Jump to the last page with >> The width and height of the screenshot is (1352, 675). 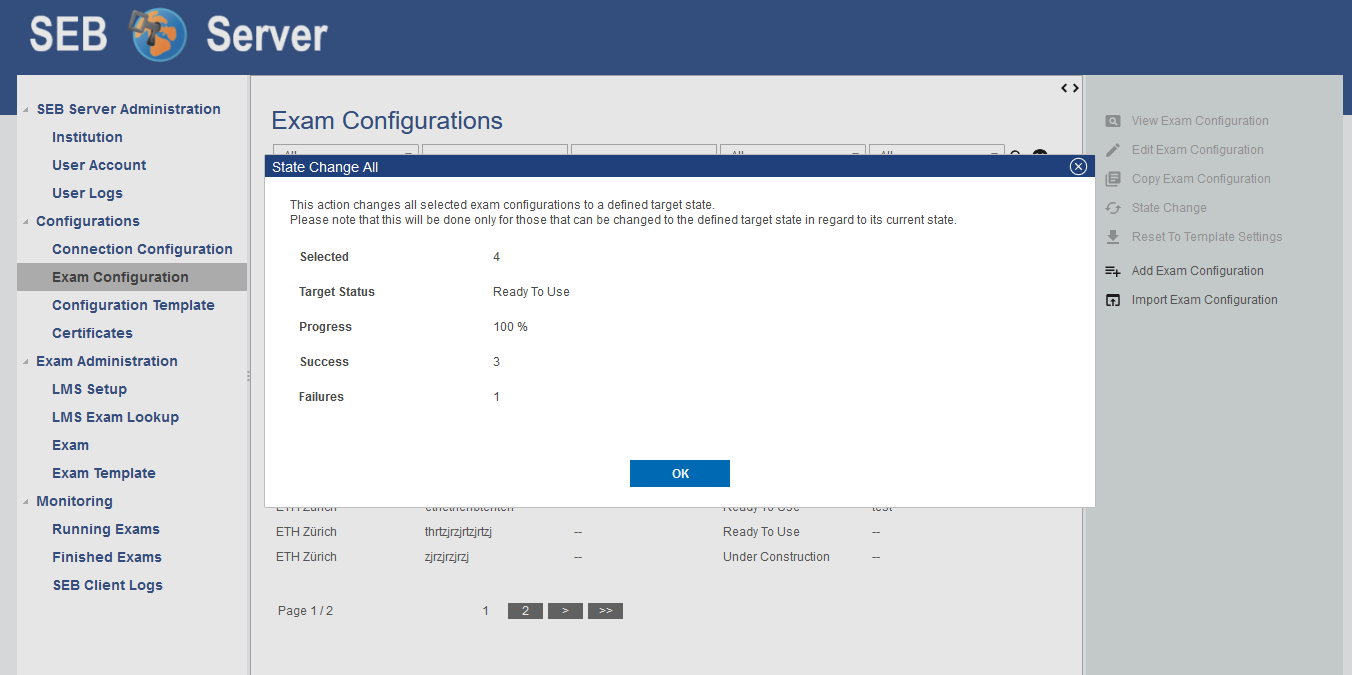pos(605,611)
